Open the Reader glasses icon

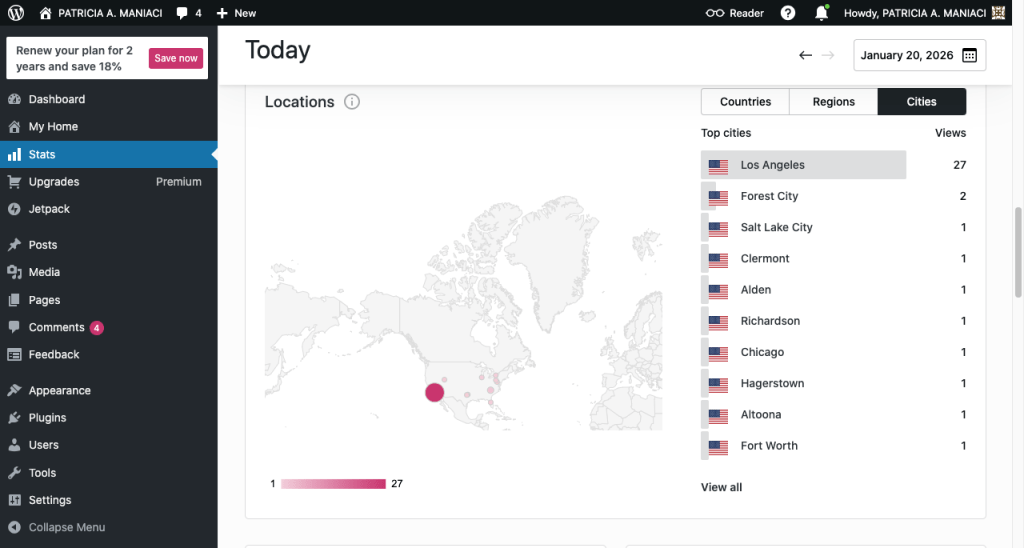point(714,13)
